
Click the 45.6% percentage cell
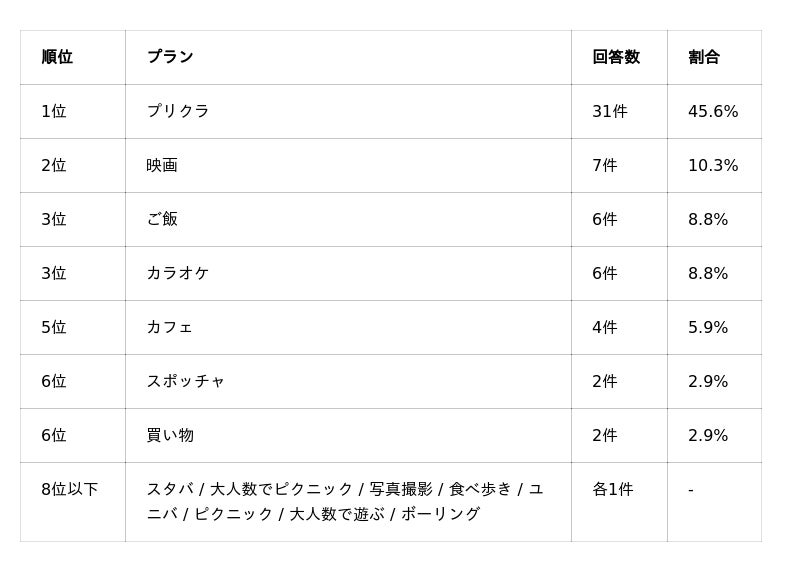point(713,111)
